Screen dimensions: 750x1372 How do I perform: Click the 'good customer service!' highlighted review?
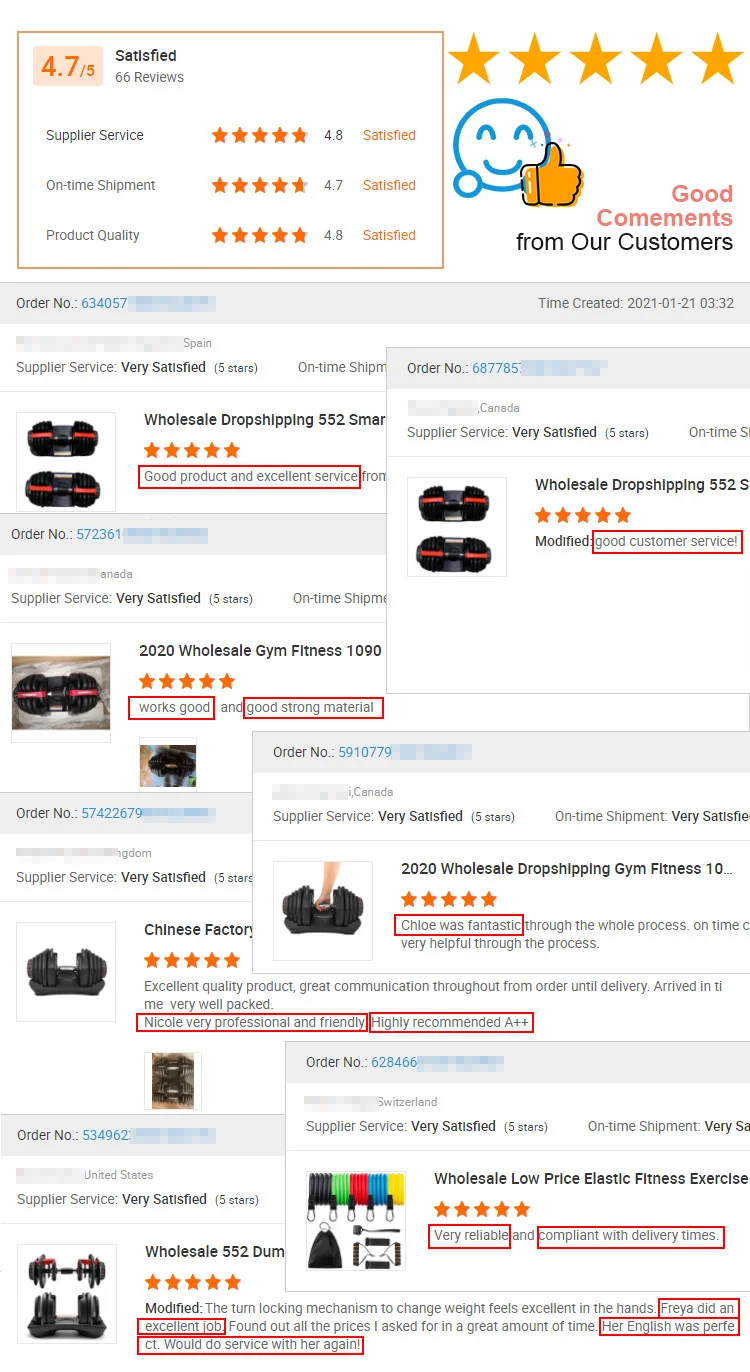tap(667, 542)
